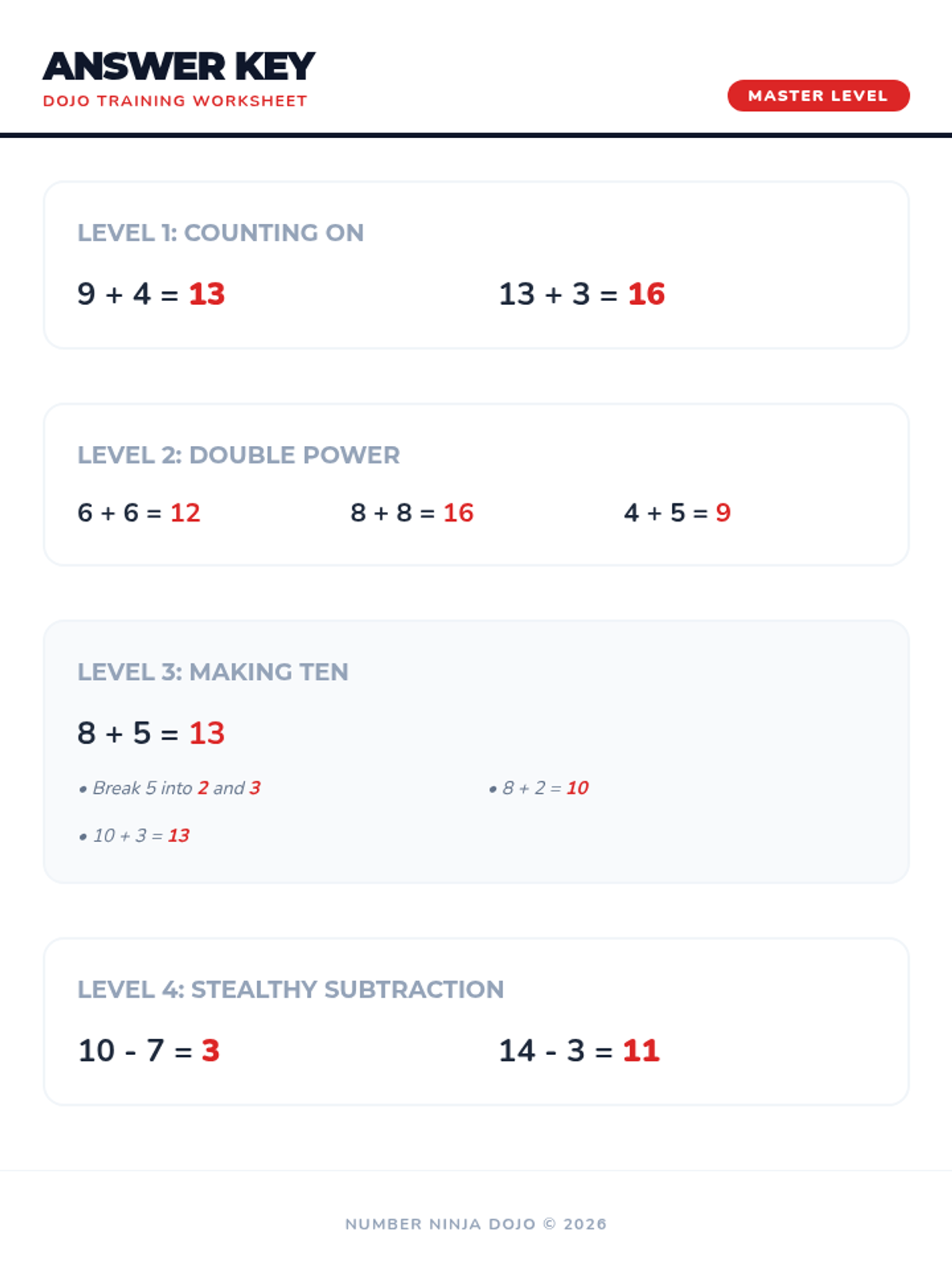Click the 6 + 6 = 12 equation
The height and width of the screenshot is (1270, 952).
coord(139,513)
